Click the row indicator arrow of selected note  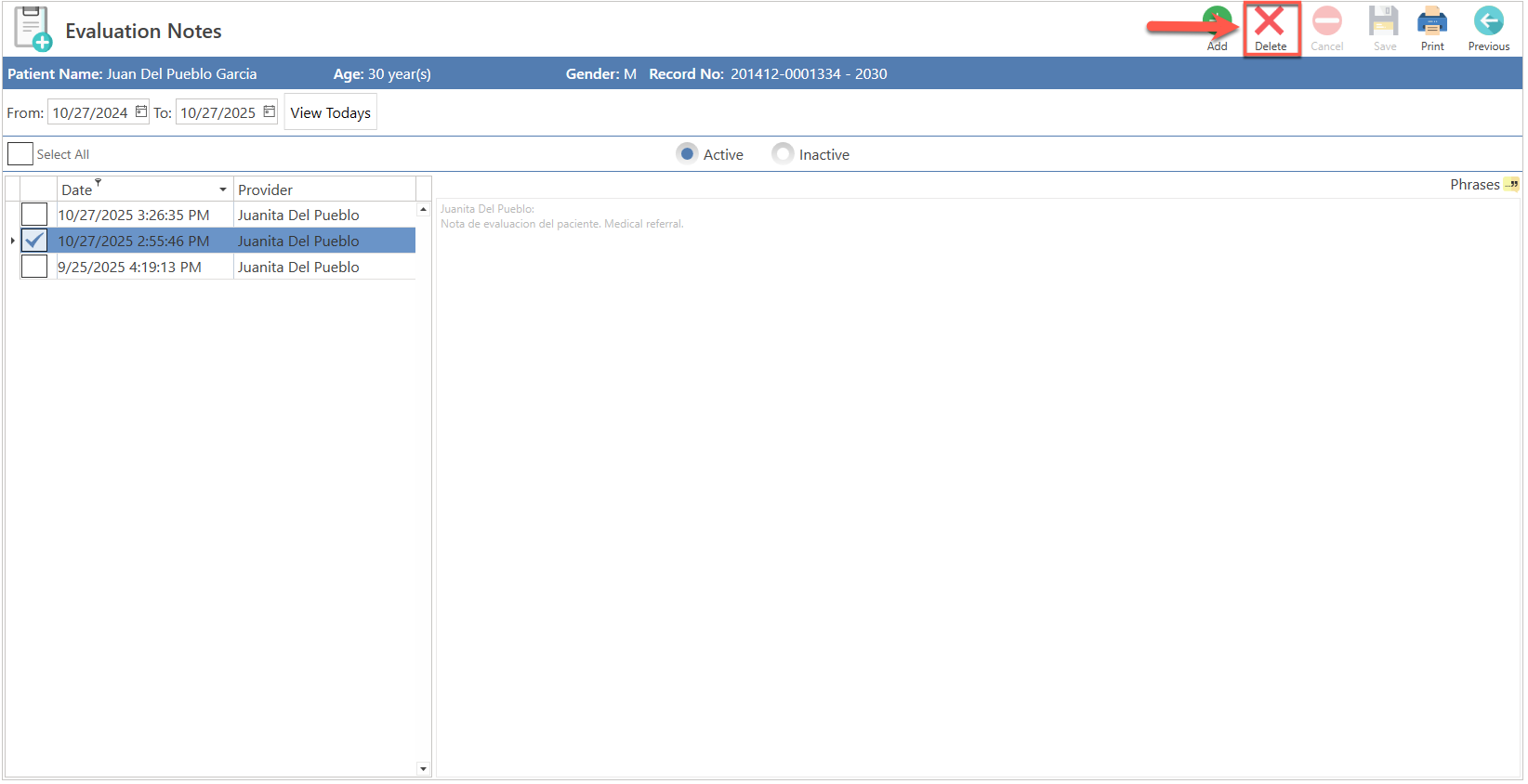12,241
